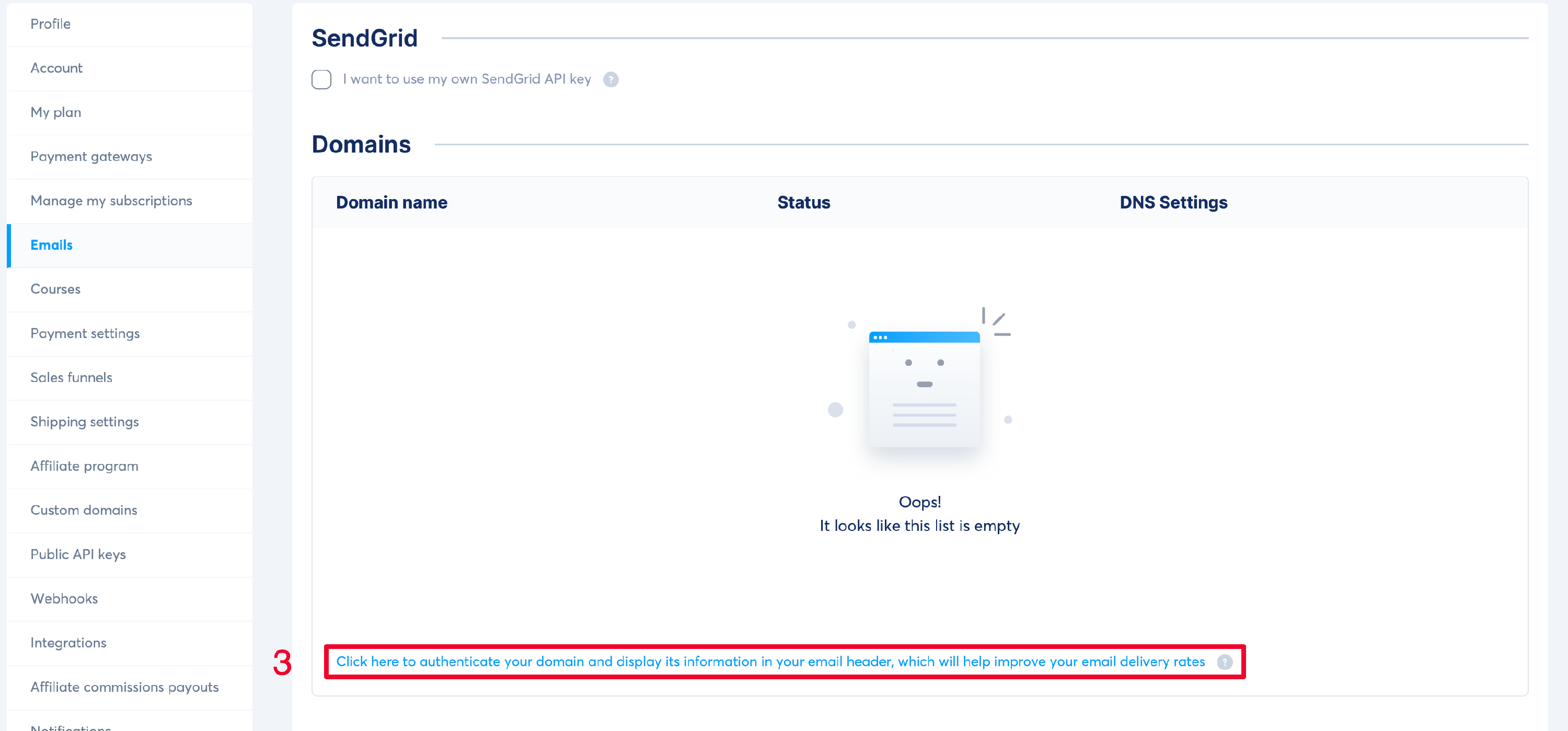Click the DNS Settings column header
This screenshot has width=1568, height=731.
click(x=1173, y=202)
